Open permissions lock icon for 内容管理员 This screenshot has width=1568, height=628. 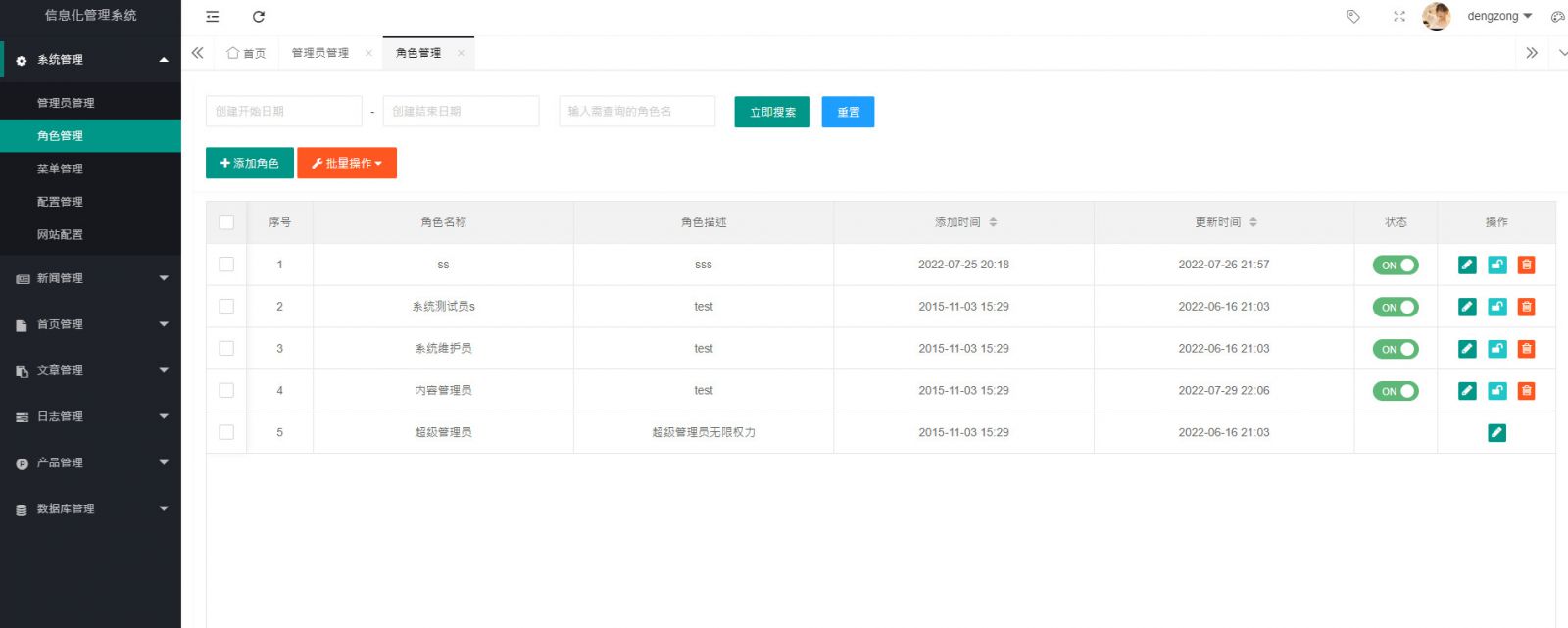(1496, 391)
